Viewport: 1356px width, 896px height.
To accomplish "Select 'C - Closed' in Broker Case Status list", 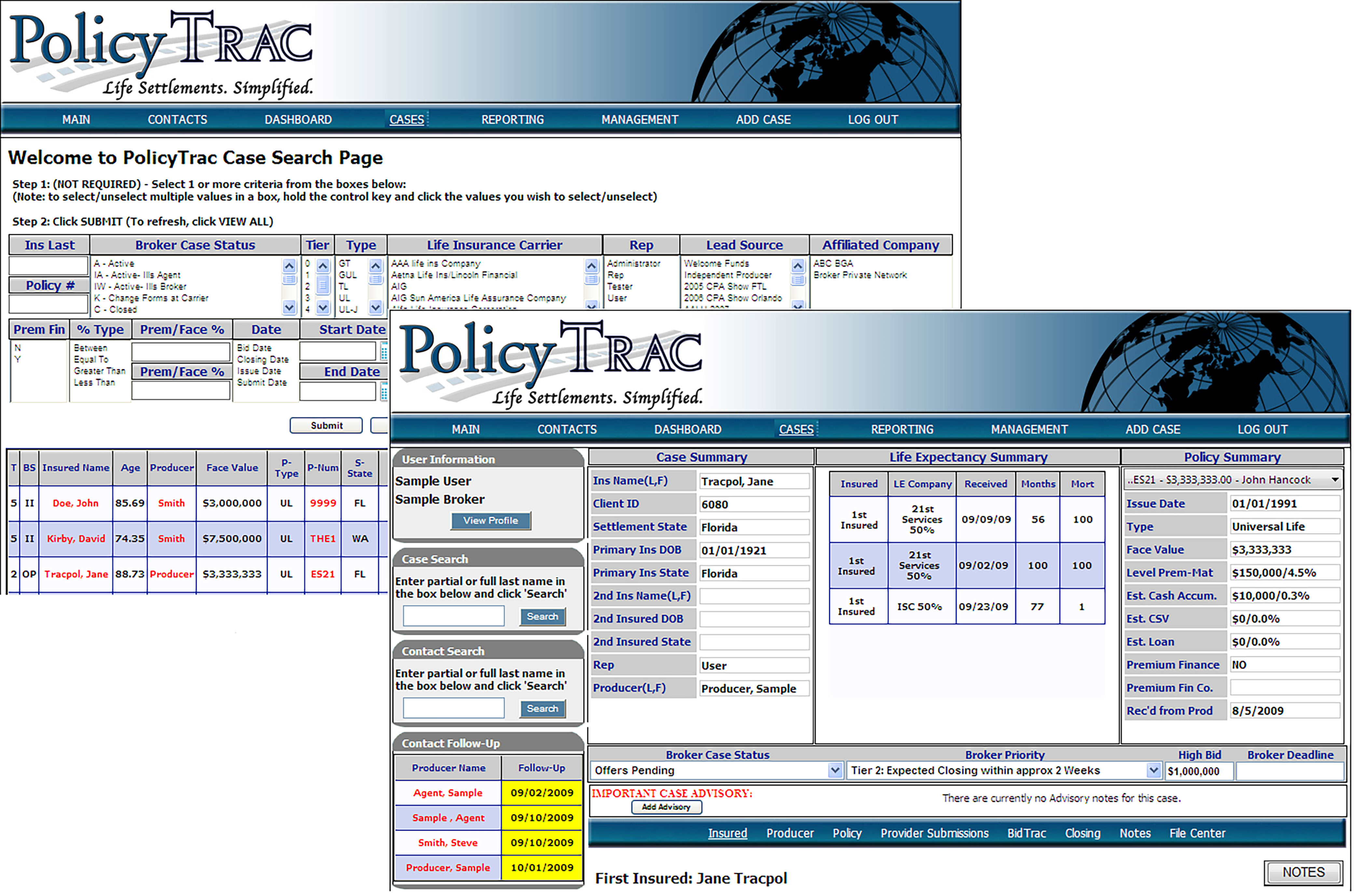I will coord(116,309).
